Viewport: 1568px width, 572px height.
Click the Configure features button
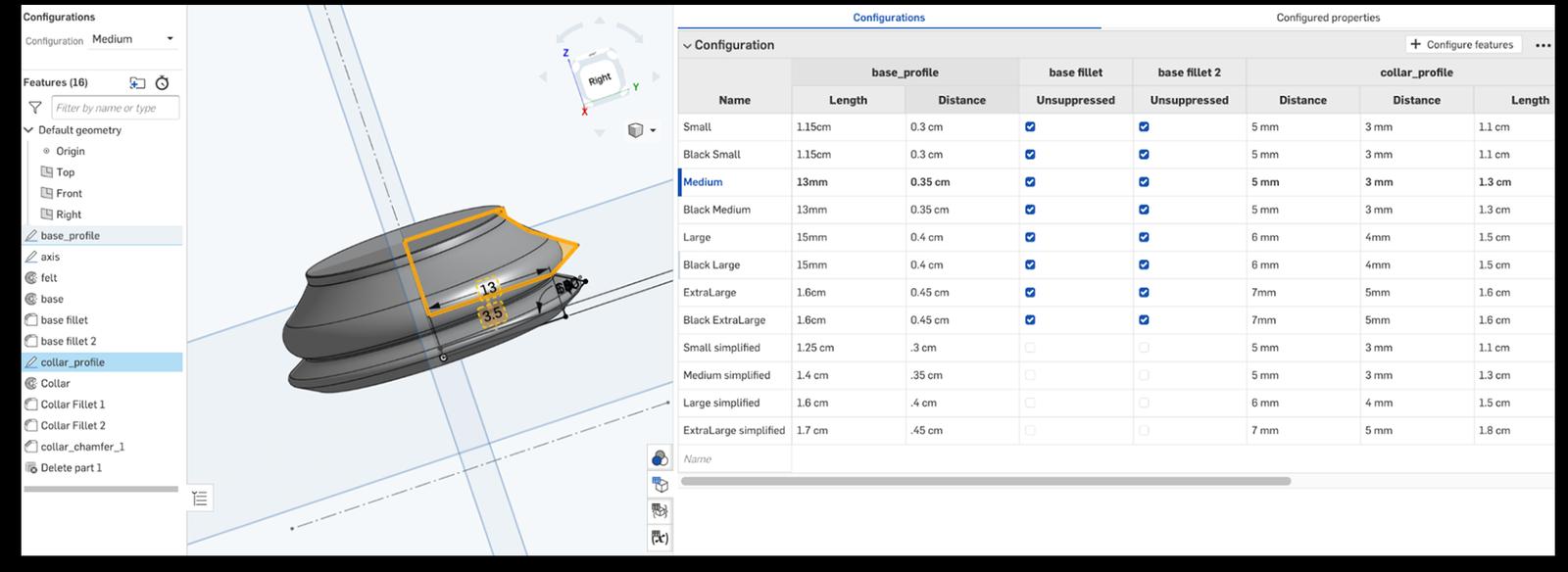pos(1464,45)
